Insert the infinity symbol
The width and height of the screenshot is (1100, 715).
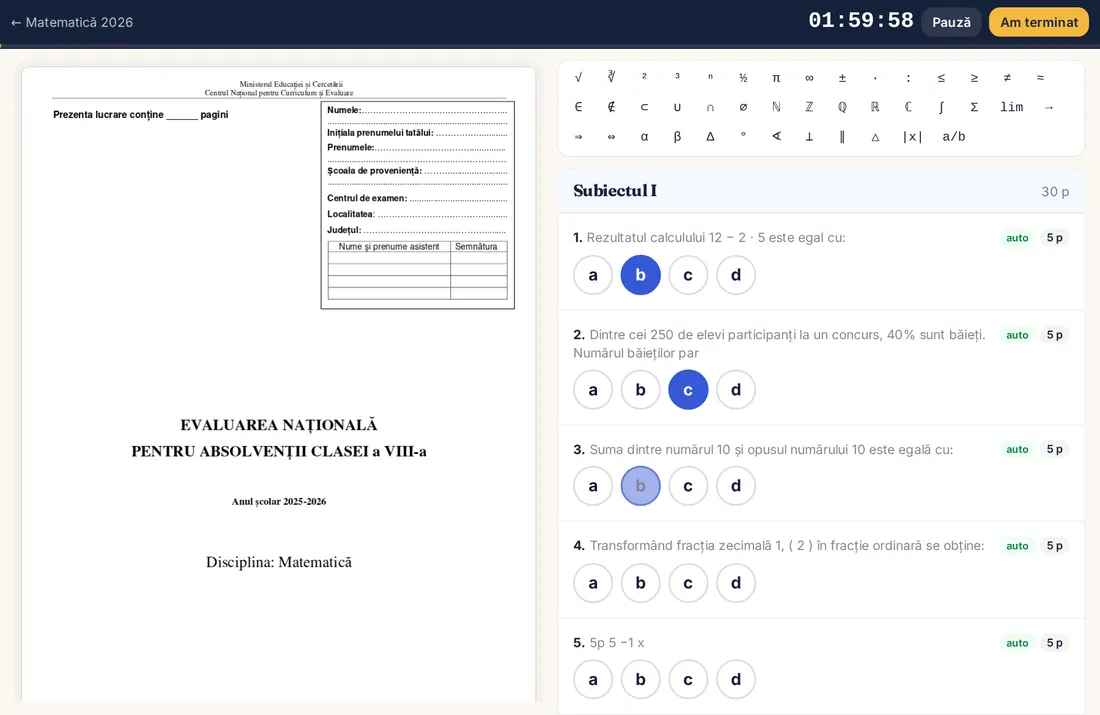click(x=809, y=77)
